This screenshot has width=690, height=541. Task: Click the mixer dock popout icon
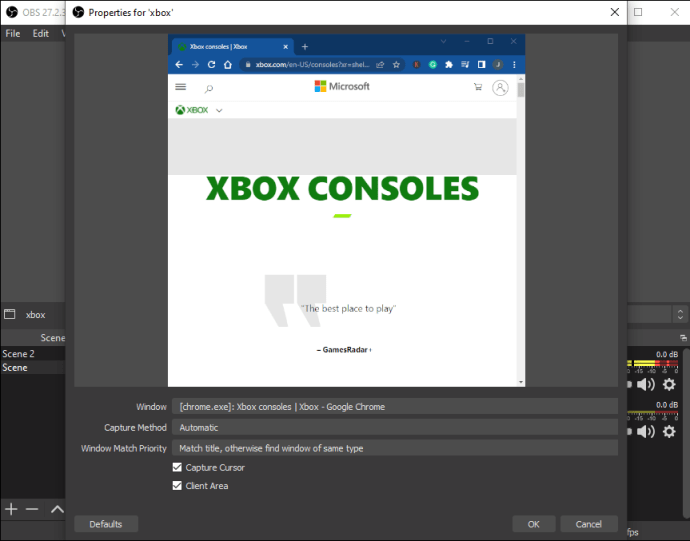[683, 338]
